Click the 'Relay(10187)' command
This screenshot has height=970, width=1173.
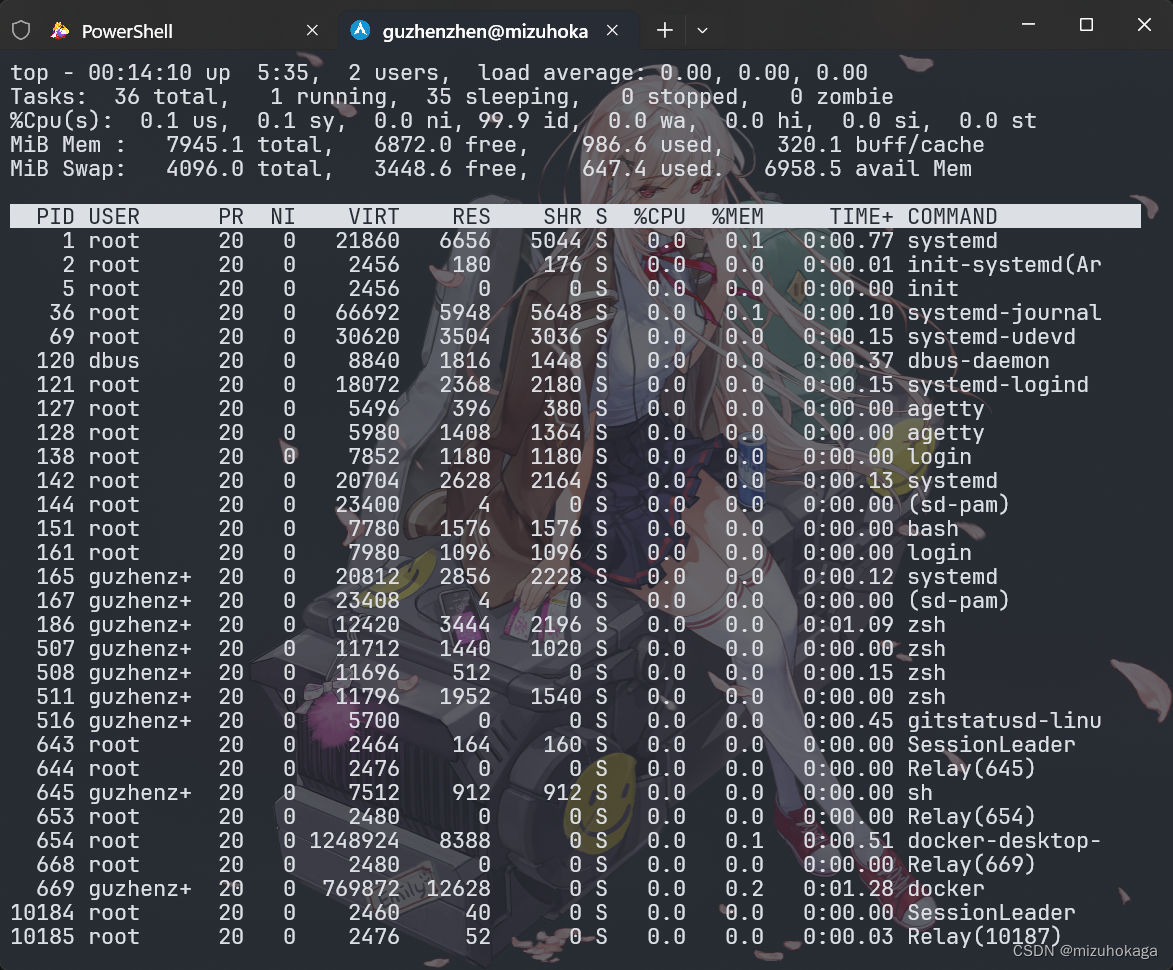tap(984, 936)
